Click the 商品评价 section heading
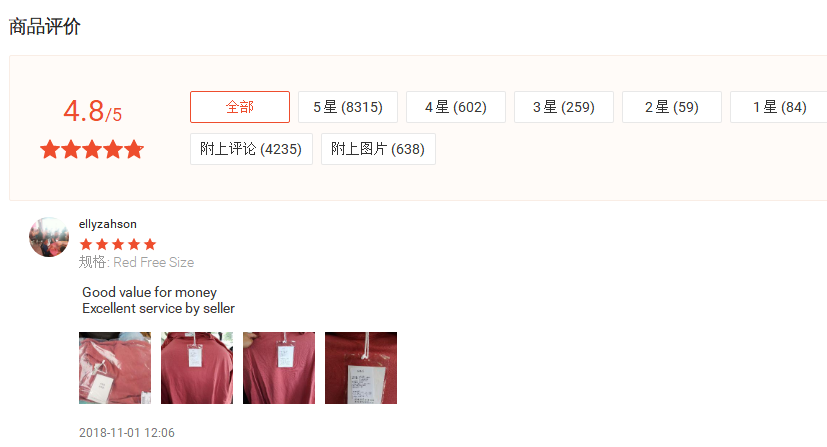 (45, 26)
